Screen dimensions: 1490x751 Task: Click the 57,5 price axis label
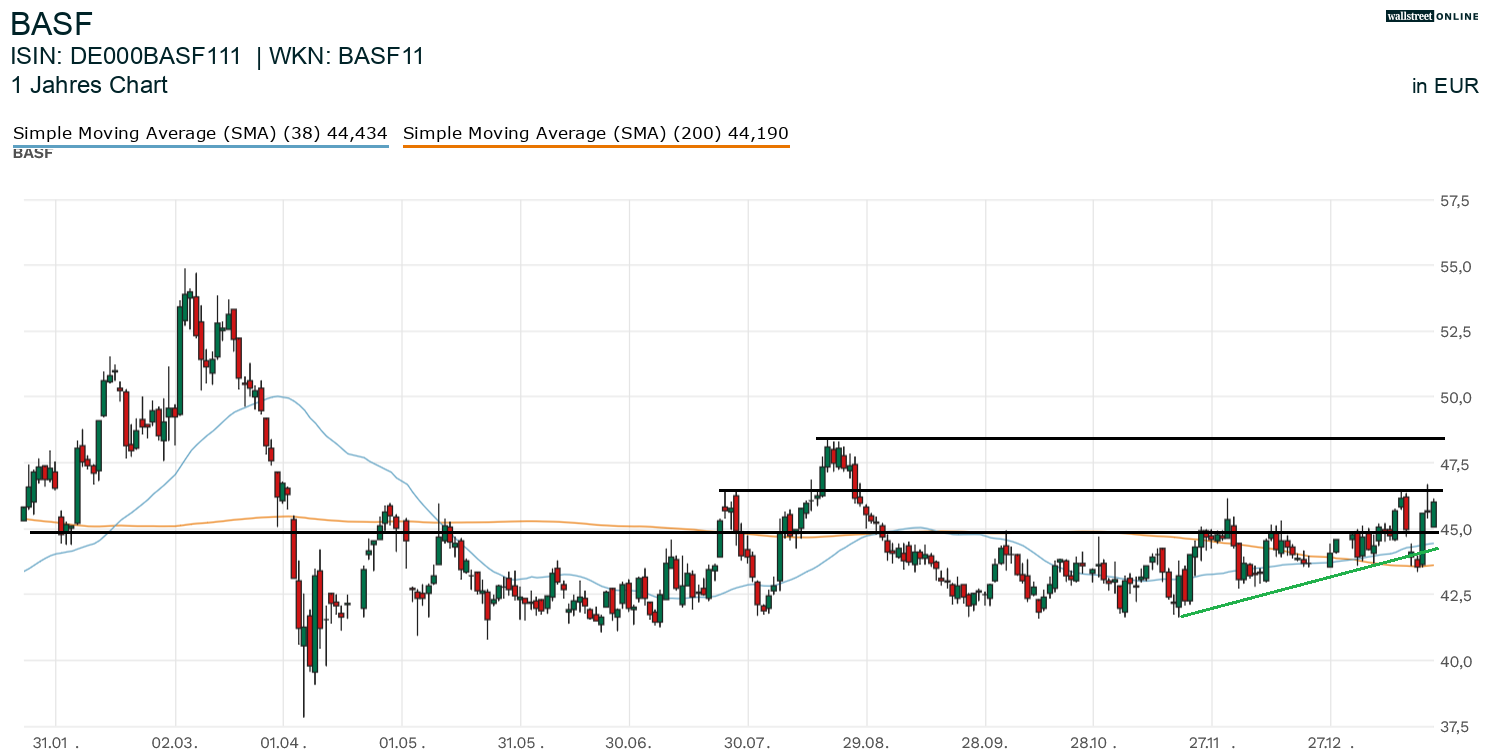tap(1455, 201)
